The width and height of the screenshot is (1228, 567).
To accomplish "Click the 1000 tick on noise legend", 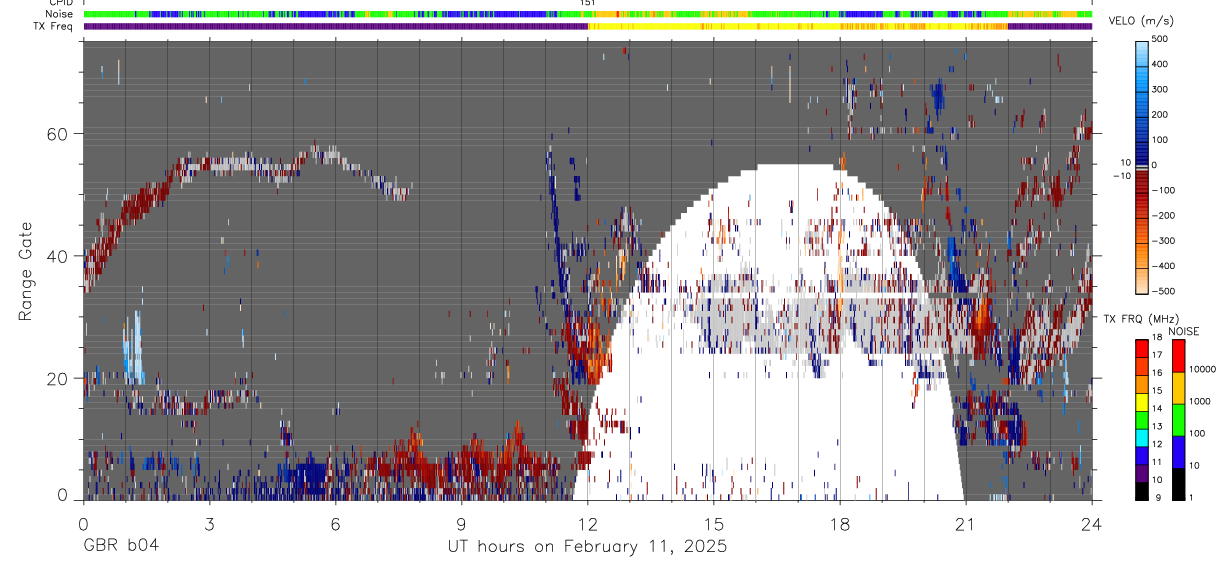I will [1201, 402].
